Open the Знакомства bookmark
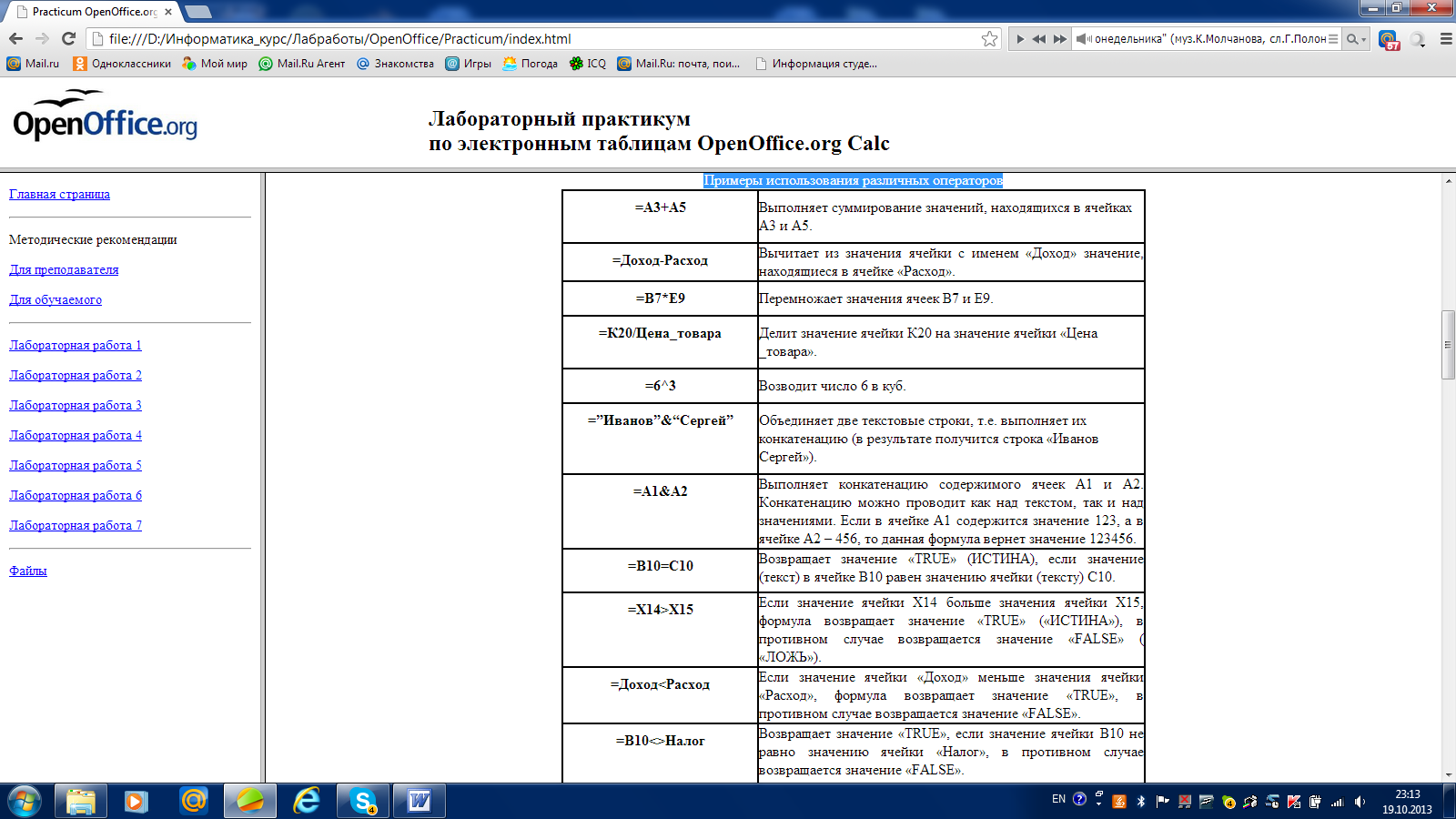1456x819 pixels. coord(395,64)
